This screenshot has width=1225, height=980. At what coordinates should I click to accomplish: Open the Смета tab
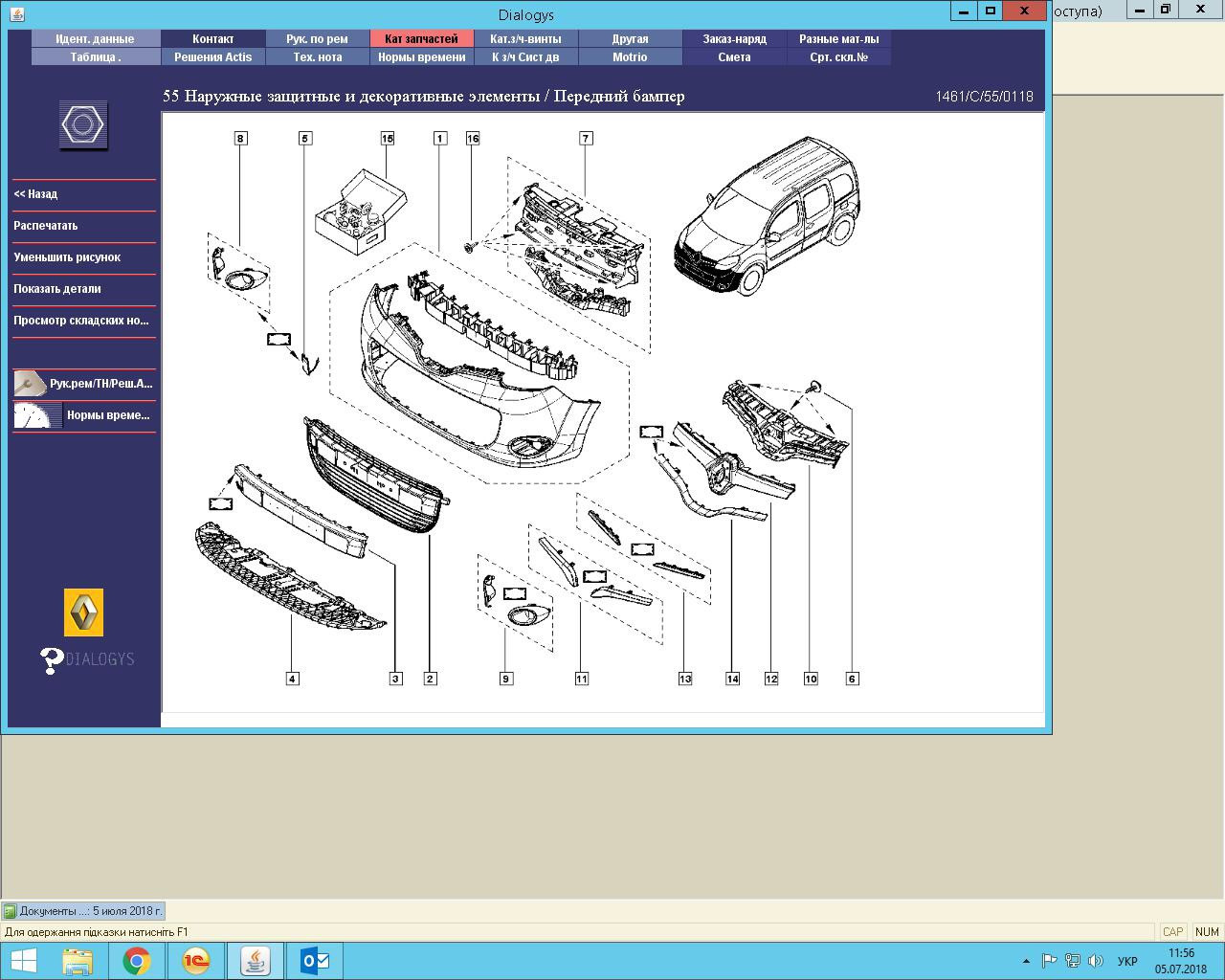[734, 57]
